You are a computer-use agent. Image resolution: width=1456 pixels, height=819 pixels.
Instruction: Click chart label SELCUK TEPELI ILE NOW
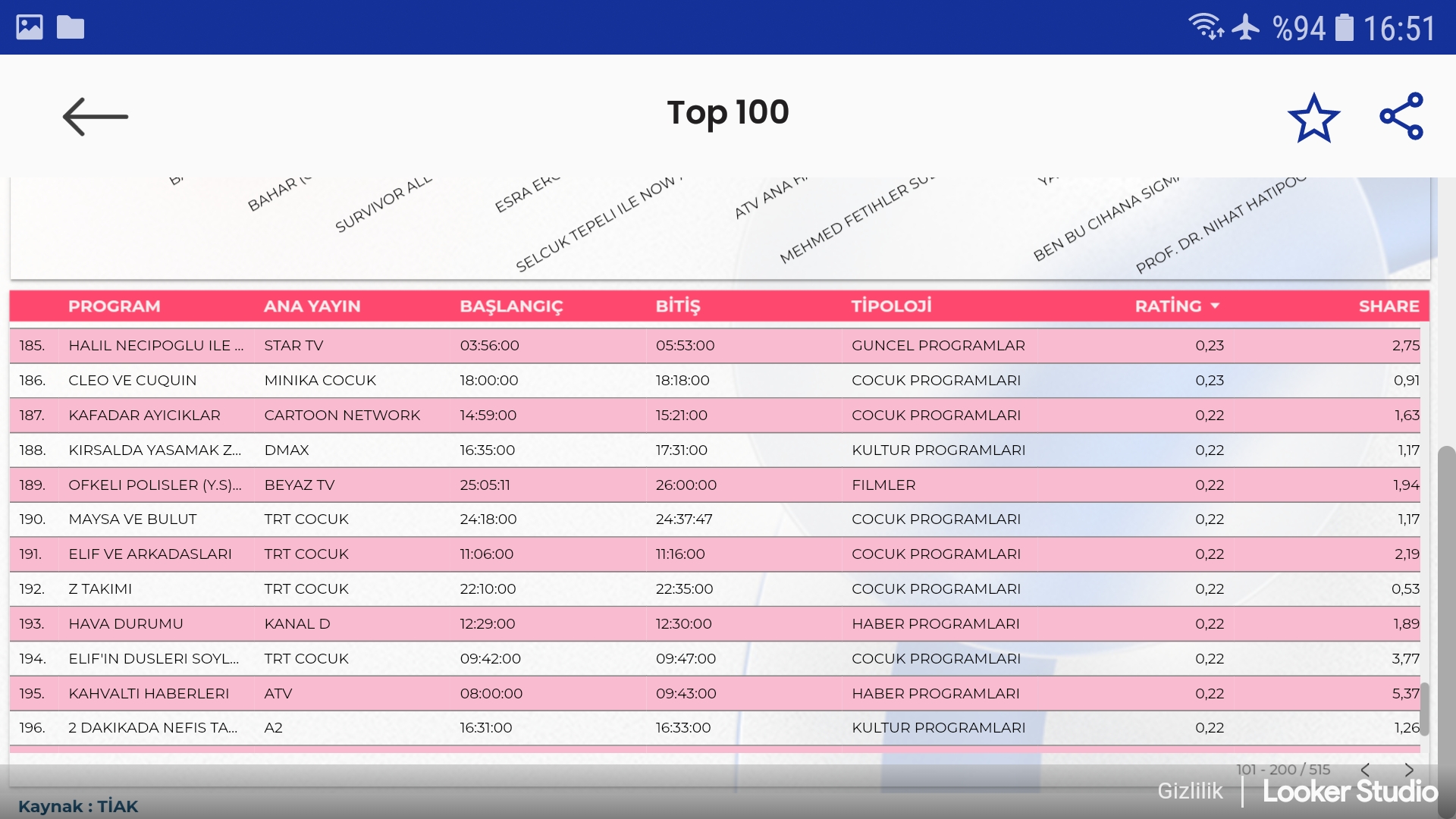click(x=599, y=224)
